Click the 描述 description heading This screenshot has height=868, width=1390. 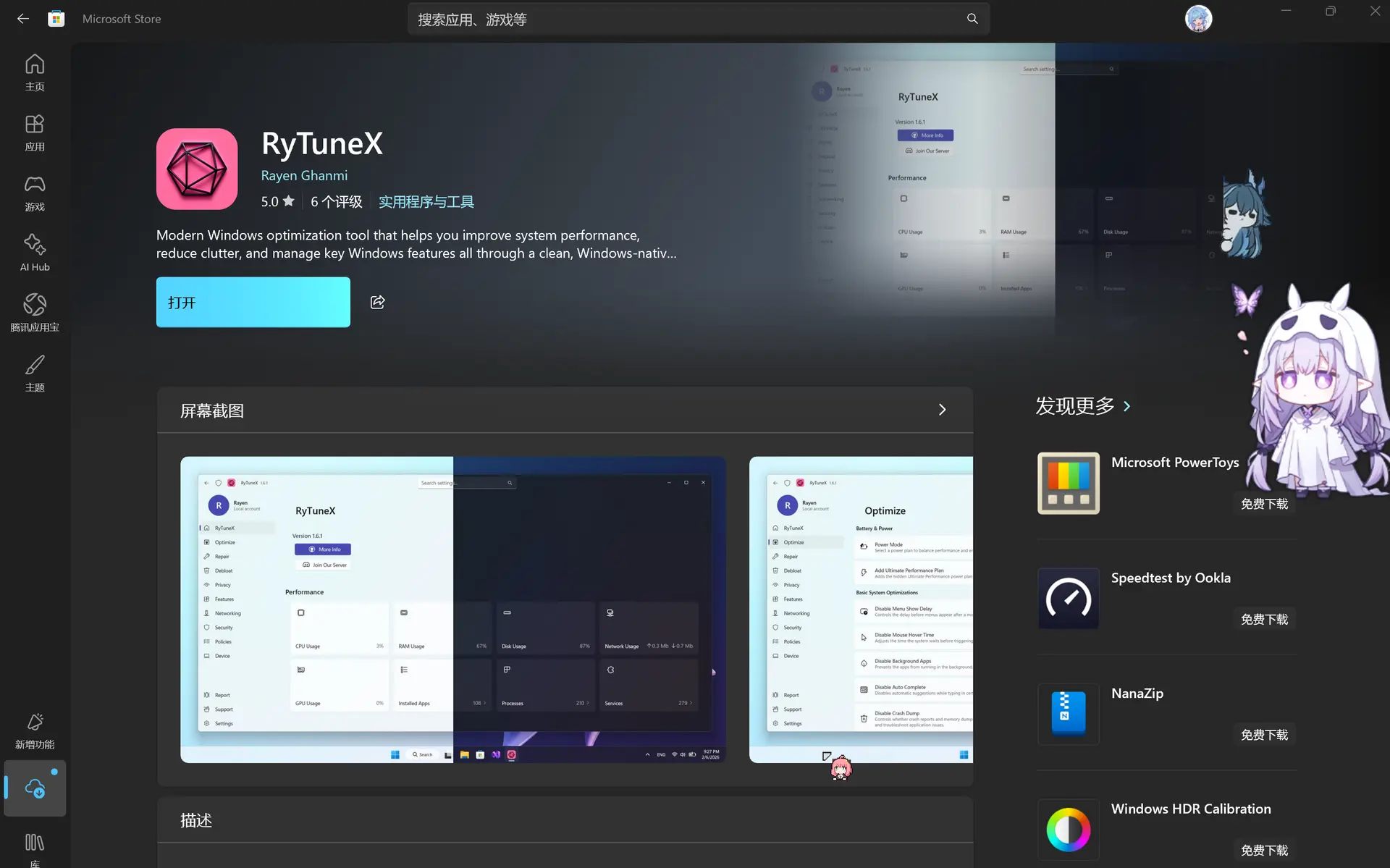coord(196,820)
